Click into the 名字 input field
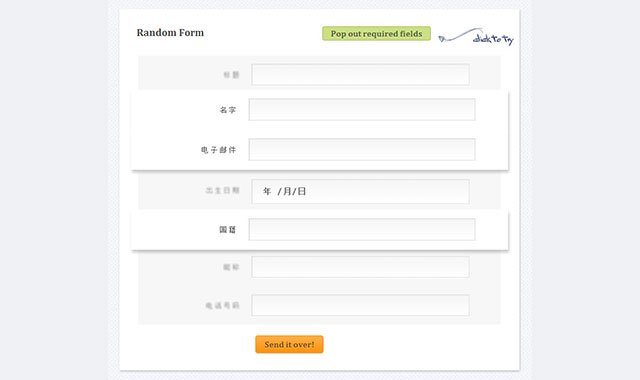The height and width of the screenshot is (380, 640). point(362,109)
